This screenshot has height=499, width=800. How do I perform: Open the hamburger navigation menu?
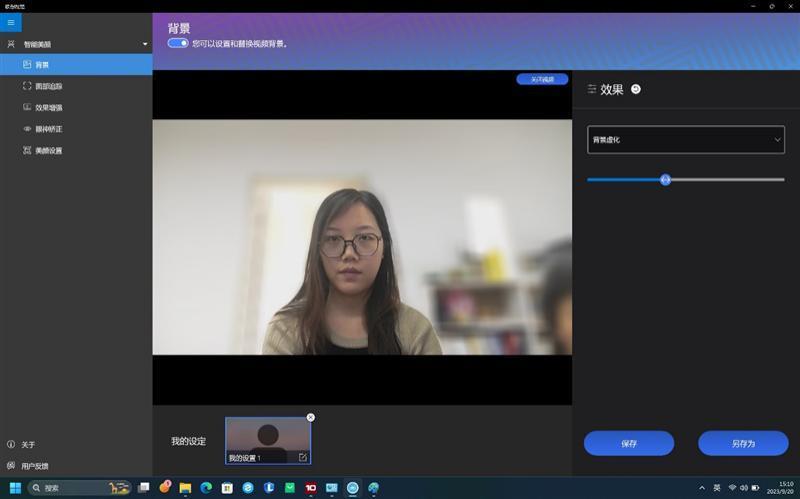click(11, 22)
